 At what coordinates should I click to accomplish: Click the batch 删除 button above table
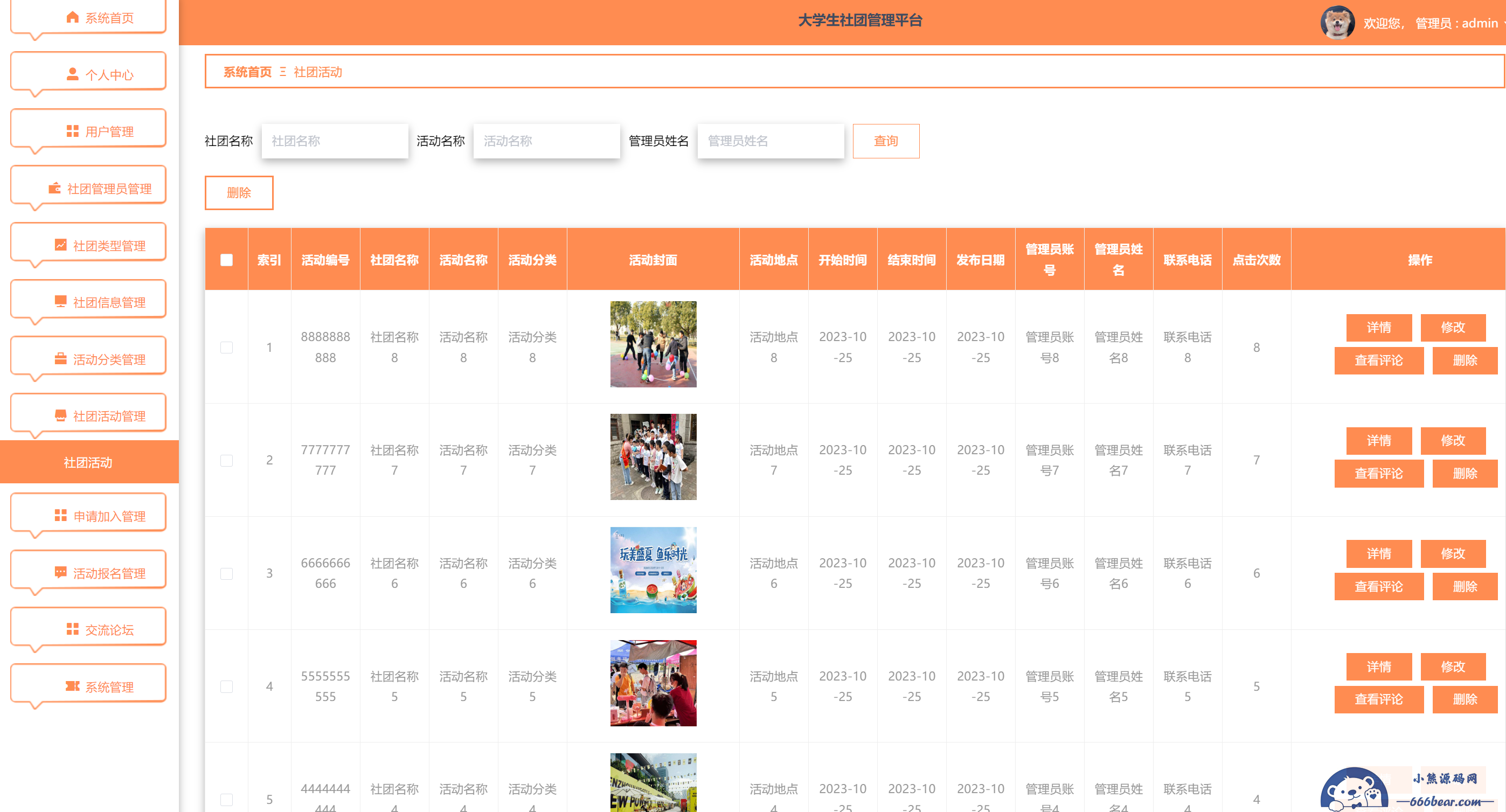point(239,192)
